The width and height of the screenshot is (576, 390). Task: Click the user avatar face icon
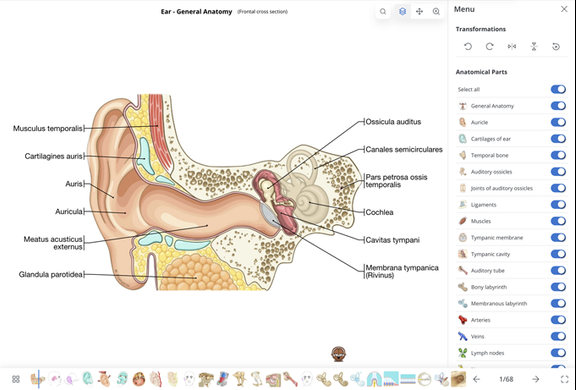pyautogui.click(x=338, y=354)
